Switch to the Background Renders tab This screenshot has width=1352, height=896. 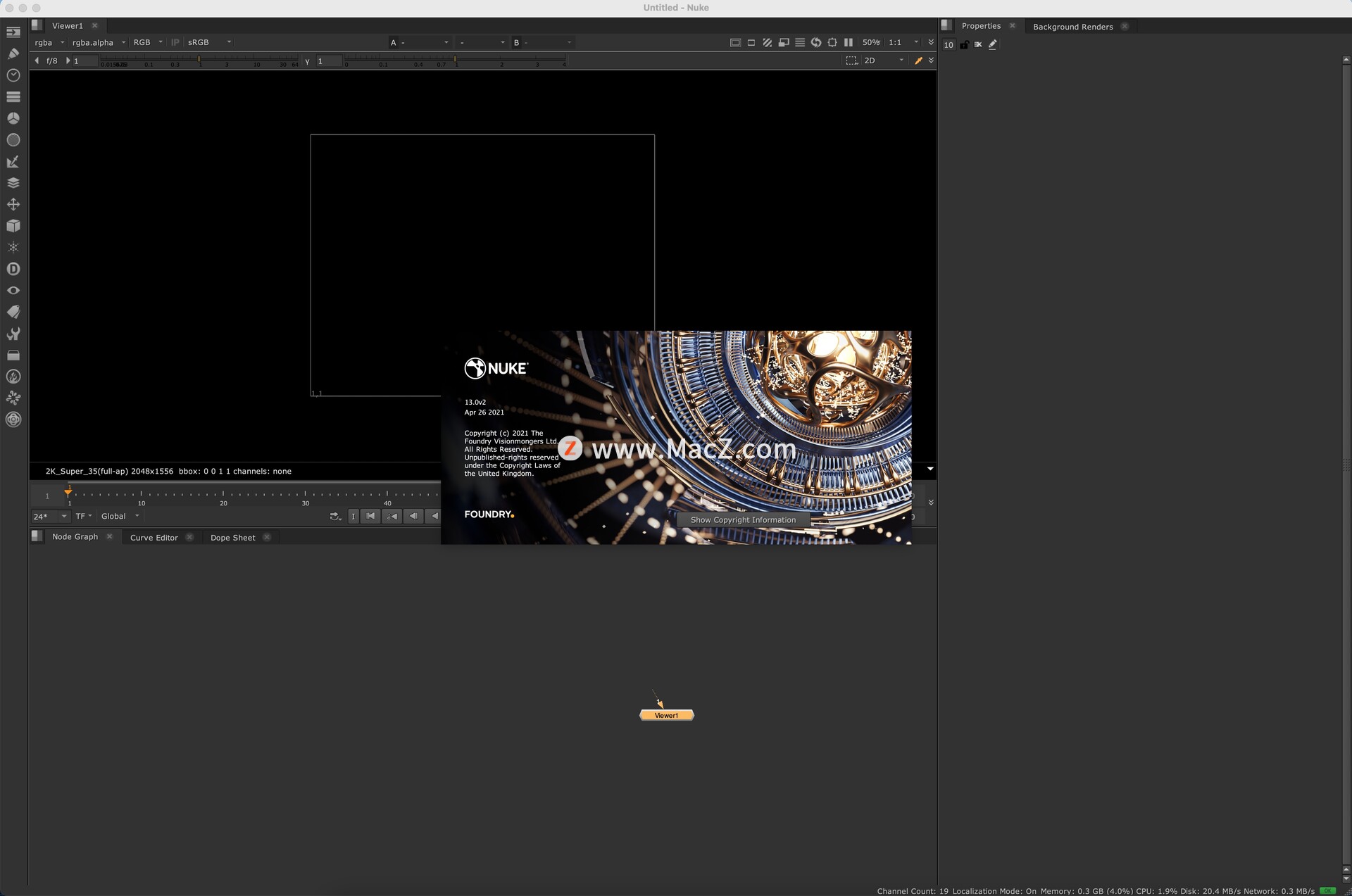tap(1072, 26)
